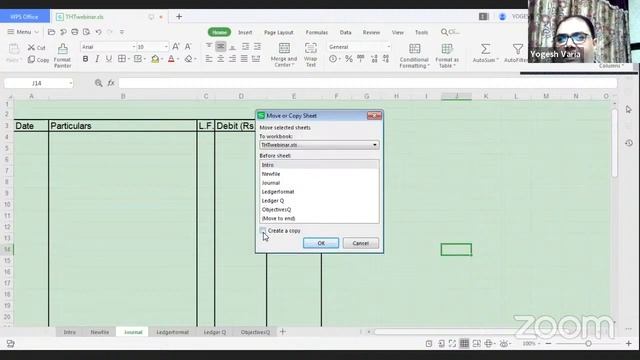Screen dimensions: 640x360
Task: Open the Review ribbon tab
Action: point(371,32)
